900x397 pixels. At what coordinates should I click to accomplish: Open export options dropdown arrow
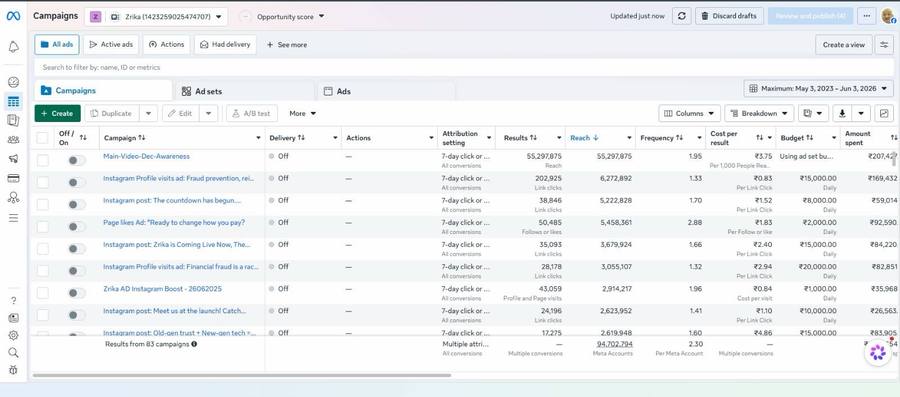coord(861,114)
